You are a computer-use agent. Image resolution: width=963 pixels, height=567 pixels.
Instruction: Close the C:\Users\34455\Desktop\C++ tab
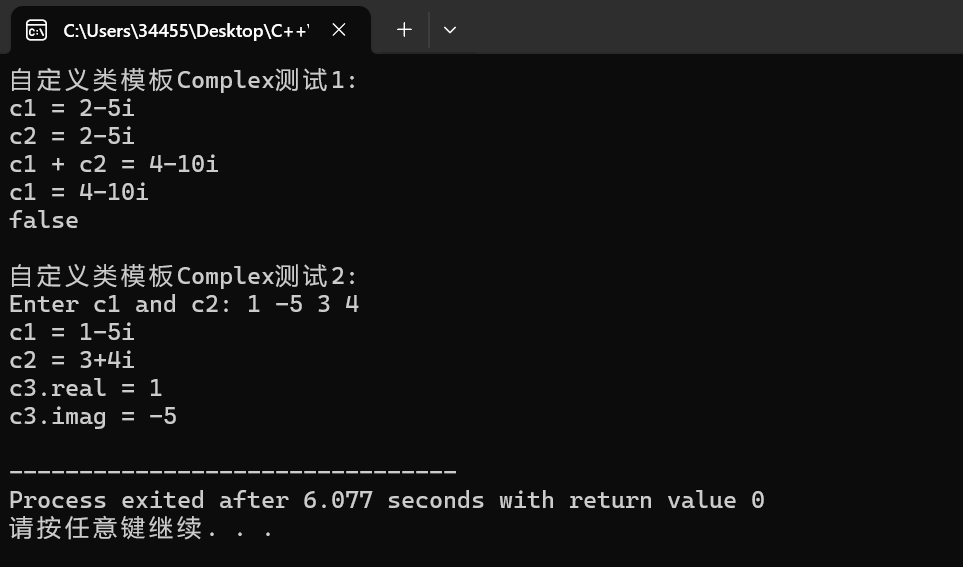pyautogui.click(x=339, y=29)
